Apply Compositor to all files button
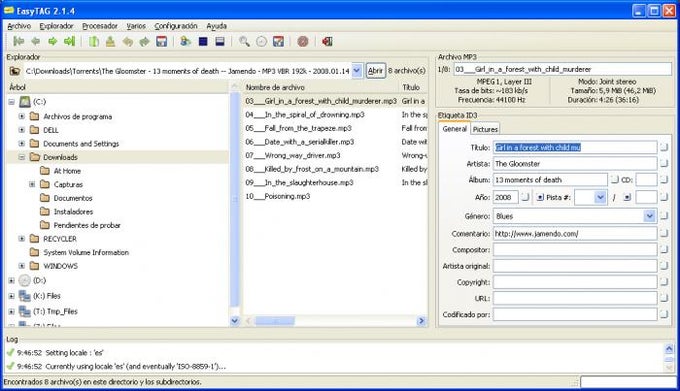The height and width of the screenshot is (391, 680). coord(664,250)
